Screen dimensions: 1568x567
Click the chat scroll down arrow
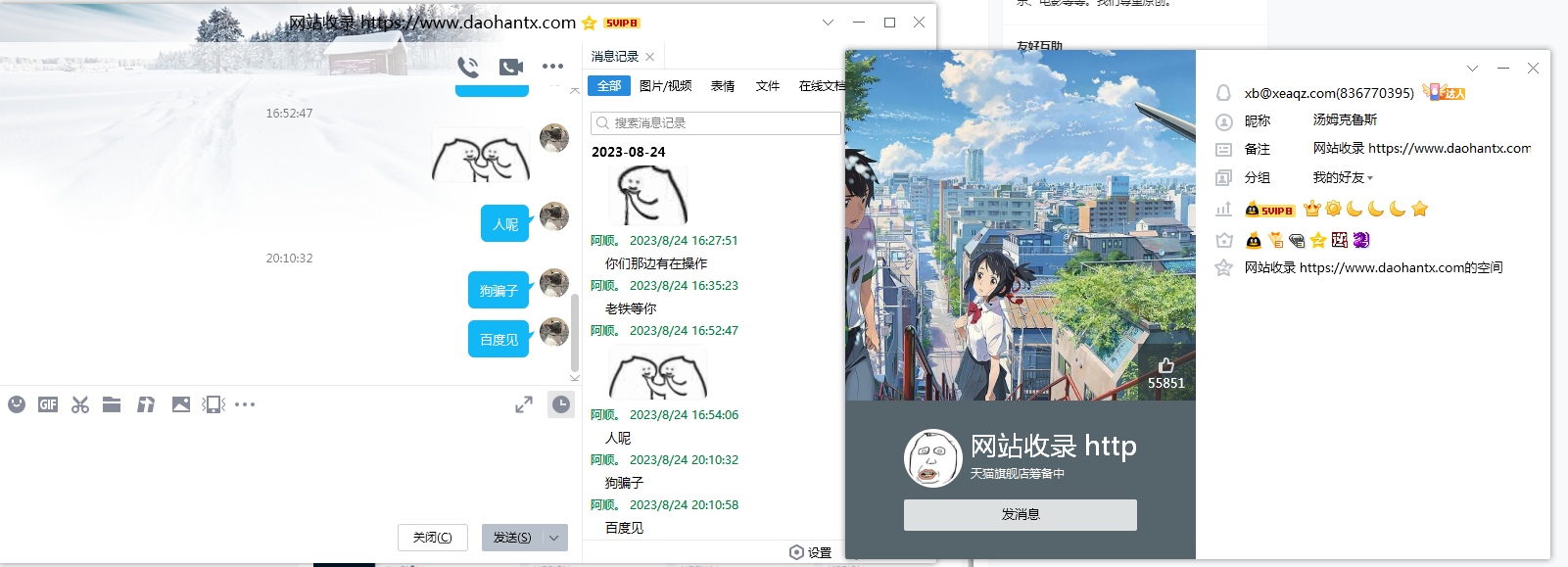click(x=575, y=377)
